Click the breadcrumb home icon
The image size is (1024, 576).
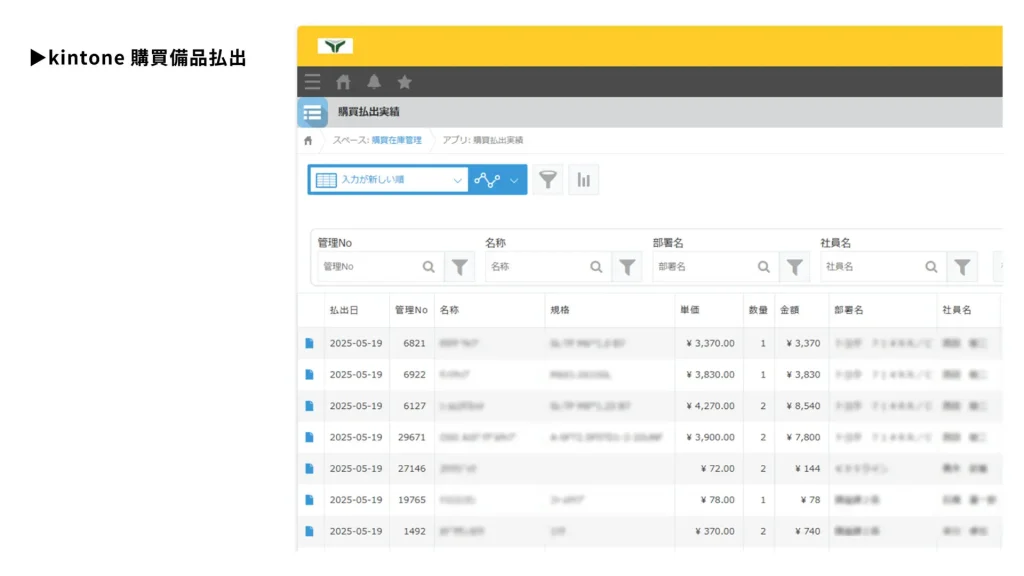(x=308, y=140)
